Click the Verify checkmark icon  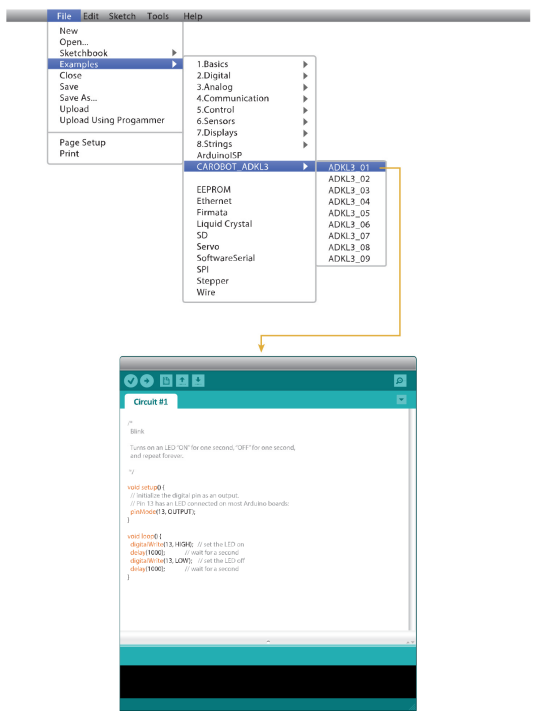130,381
